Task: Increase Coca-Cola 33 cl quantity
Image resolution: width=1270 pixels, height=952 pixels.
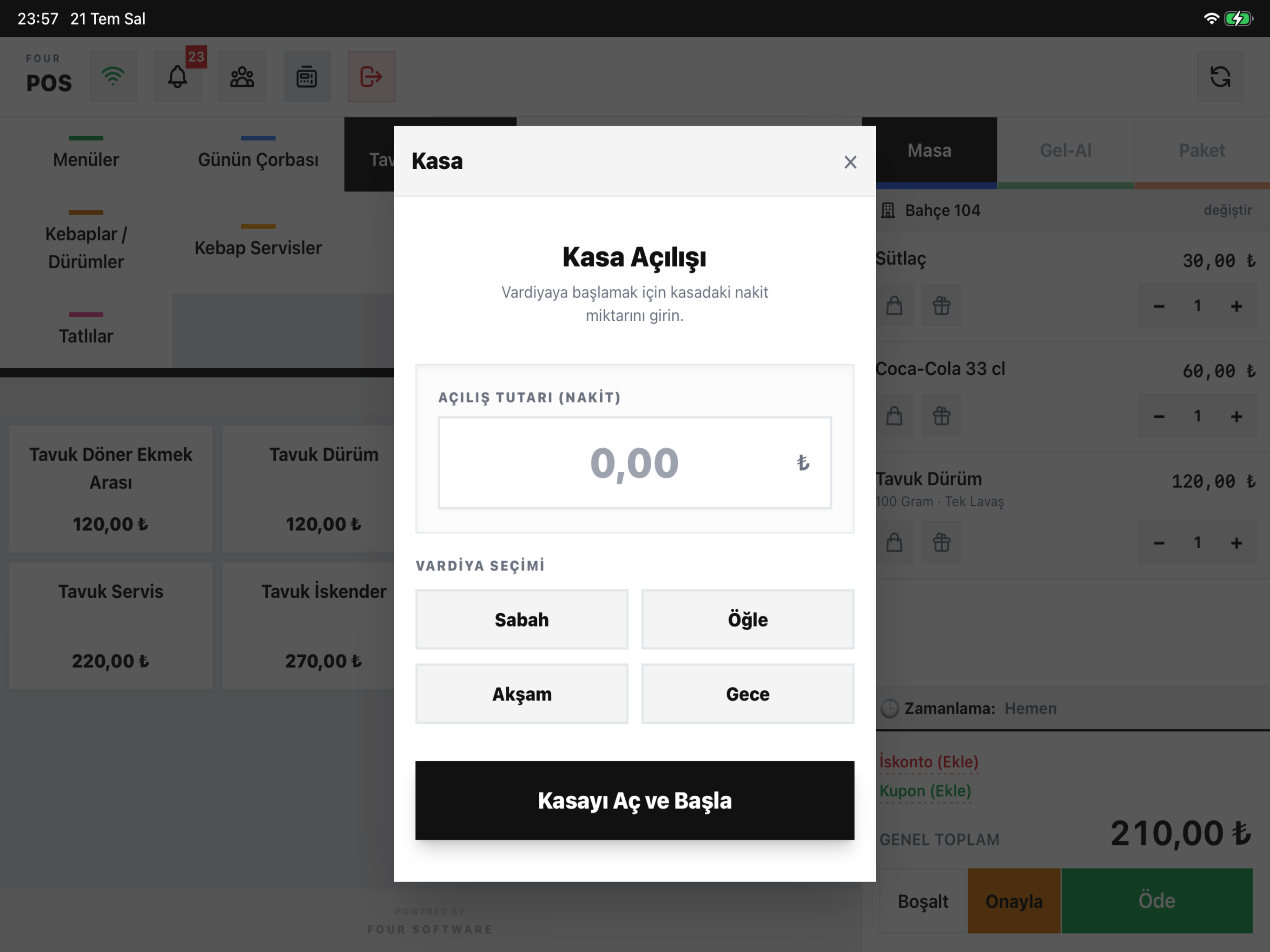Action: pyautogui.click(x=1237, y=416)
